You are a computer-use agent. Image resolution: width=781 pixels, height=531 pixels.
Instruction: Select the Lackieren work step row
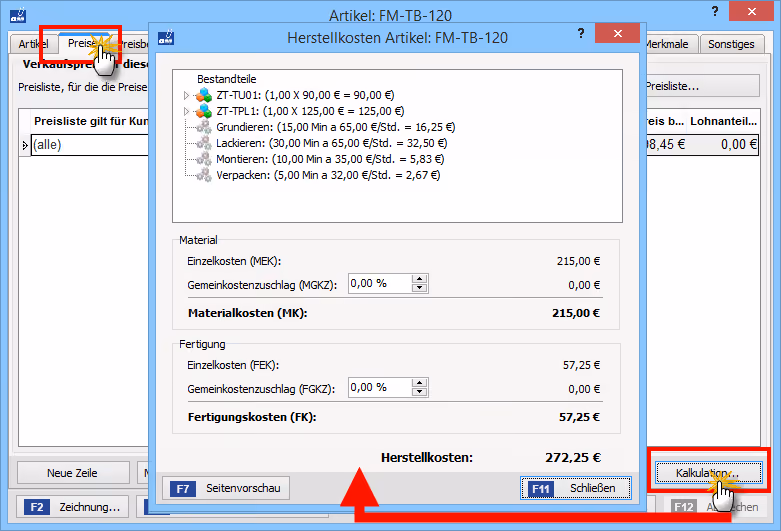[331, 143]
